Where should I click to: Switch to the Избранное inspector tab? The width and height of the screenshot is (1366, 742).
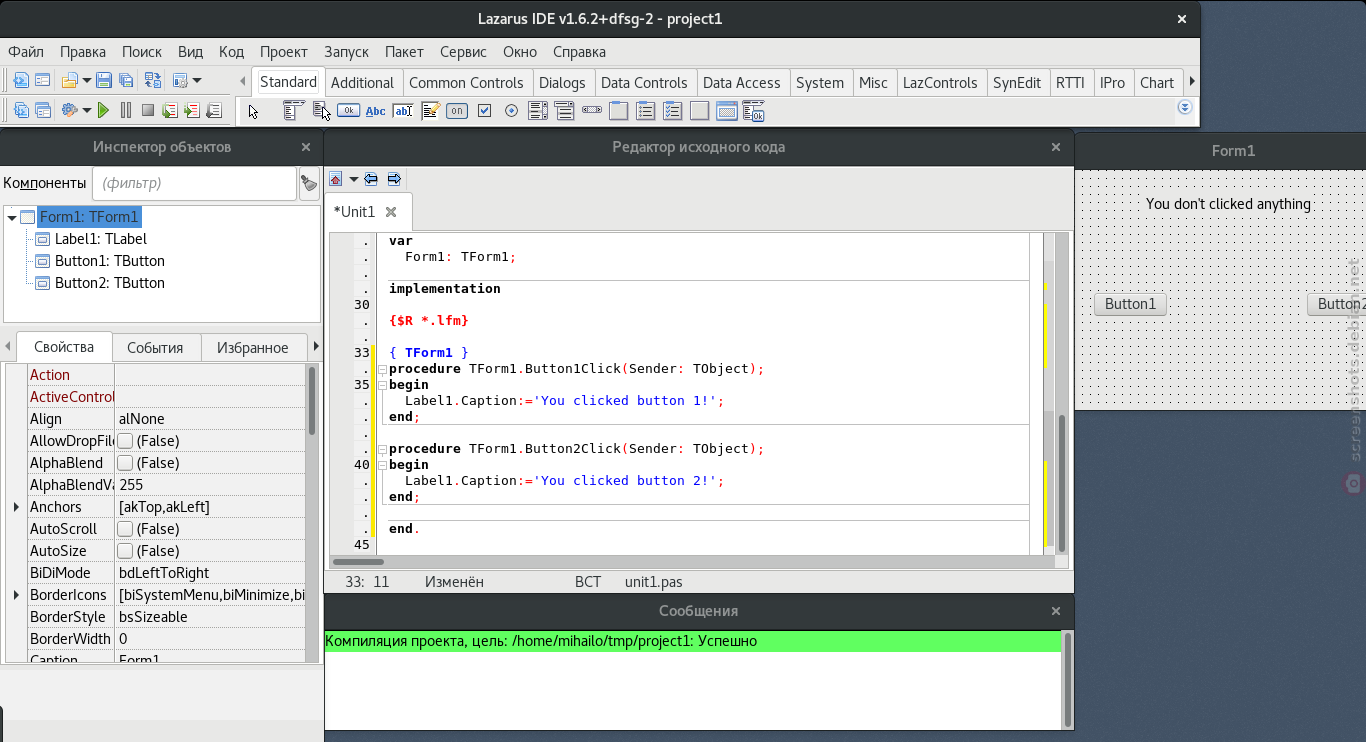[x=252, y=348]
